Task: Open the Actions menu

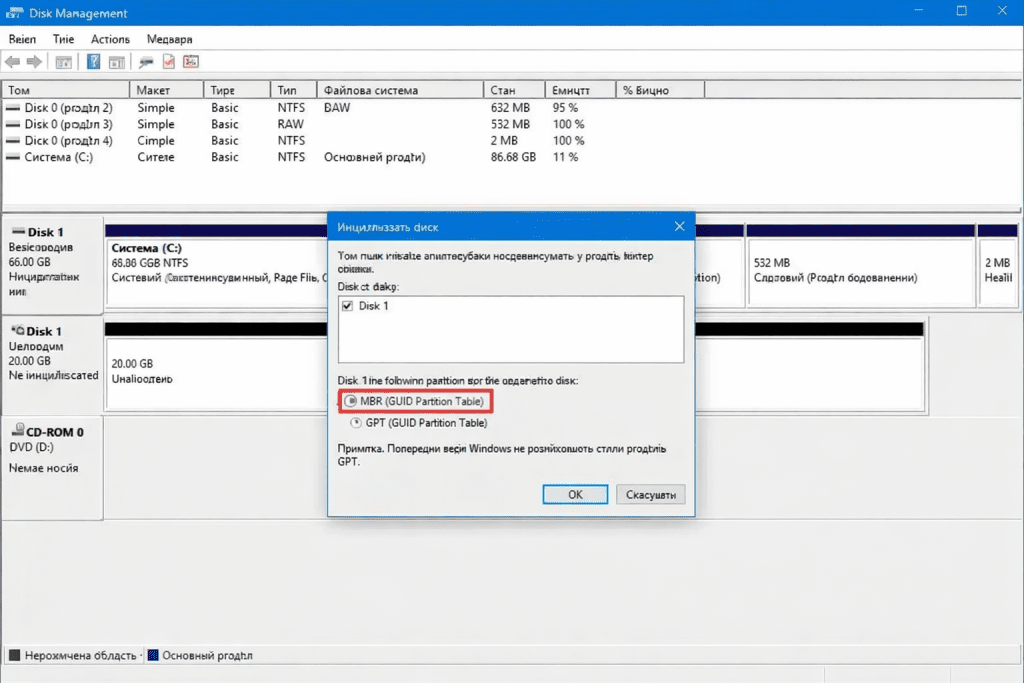Action: [110, 39]
